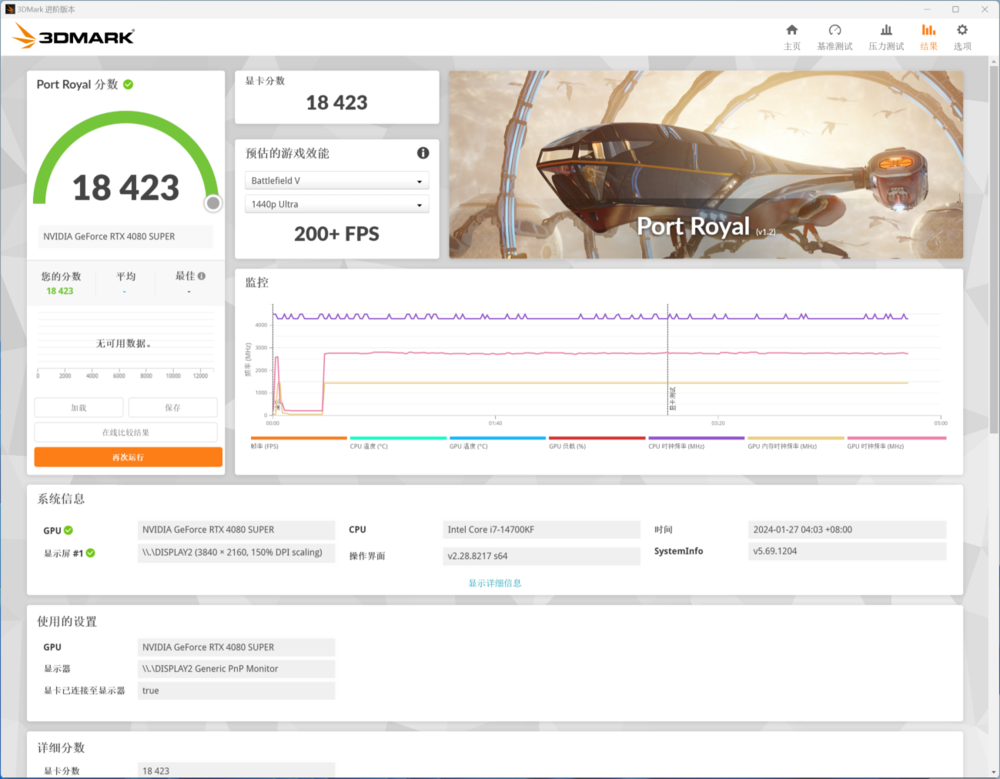Click the orange 再次运行 run again button
This screenshot has height=779, width=1000.
(128, 457)
